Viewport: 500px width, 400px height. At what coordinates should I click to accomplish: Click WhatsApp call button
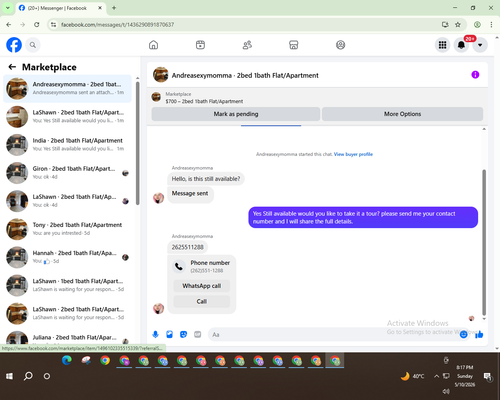[201, 286]
